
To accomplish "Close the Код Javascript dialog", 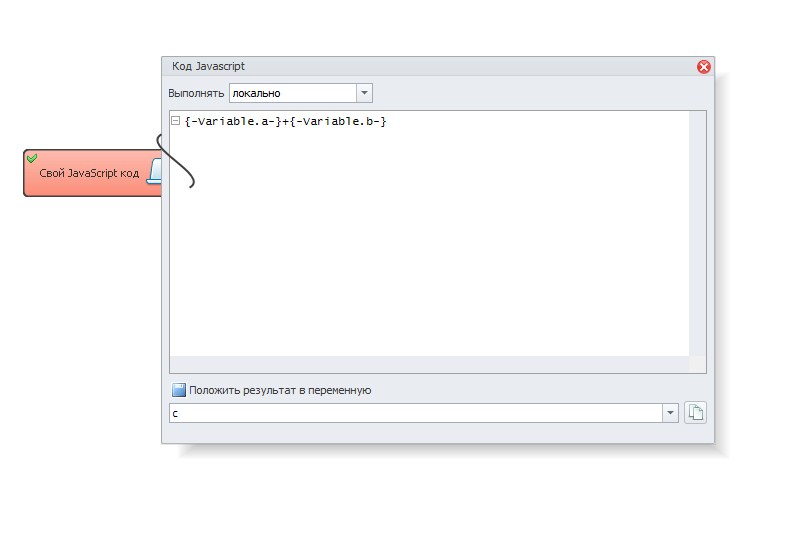I will (x=704, y=67).
